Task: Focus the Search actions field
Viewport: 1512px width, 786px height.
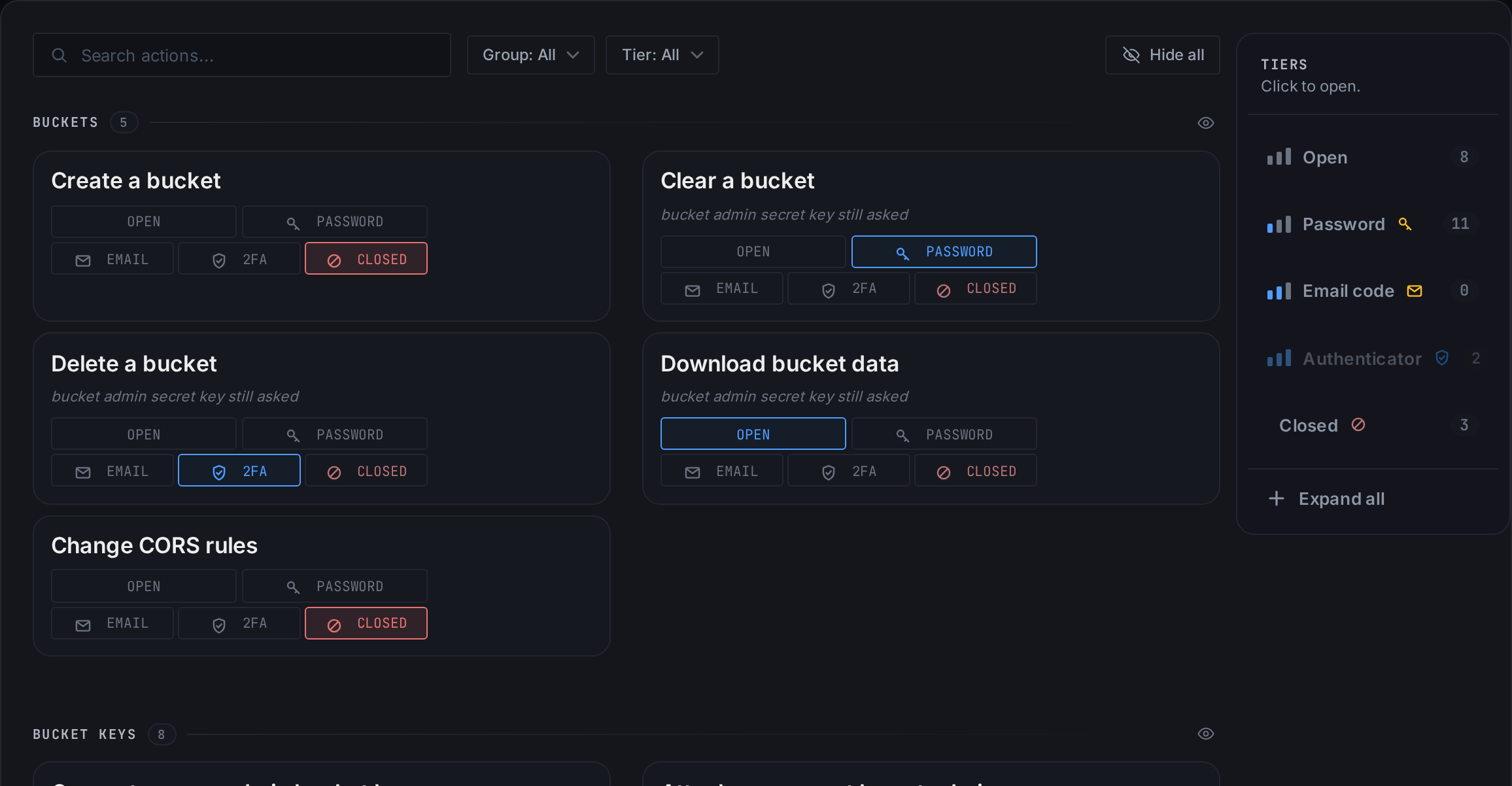Action: (x=242, y=55)
